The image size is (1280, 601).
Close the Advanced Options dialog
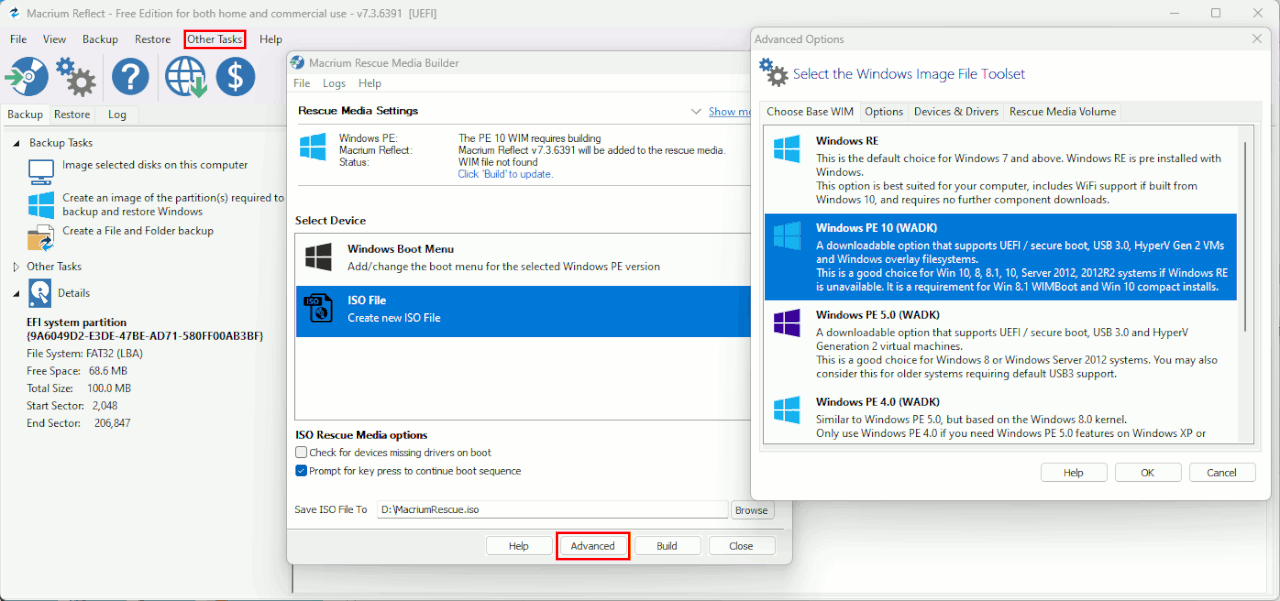point(1257,39)
